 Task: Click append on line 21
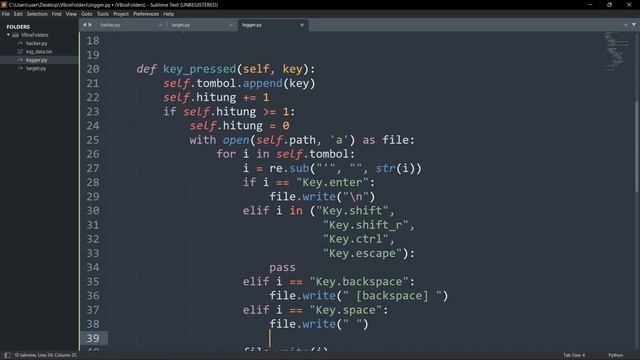click(x=262, y=83)
